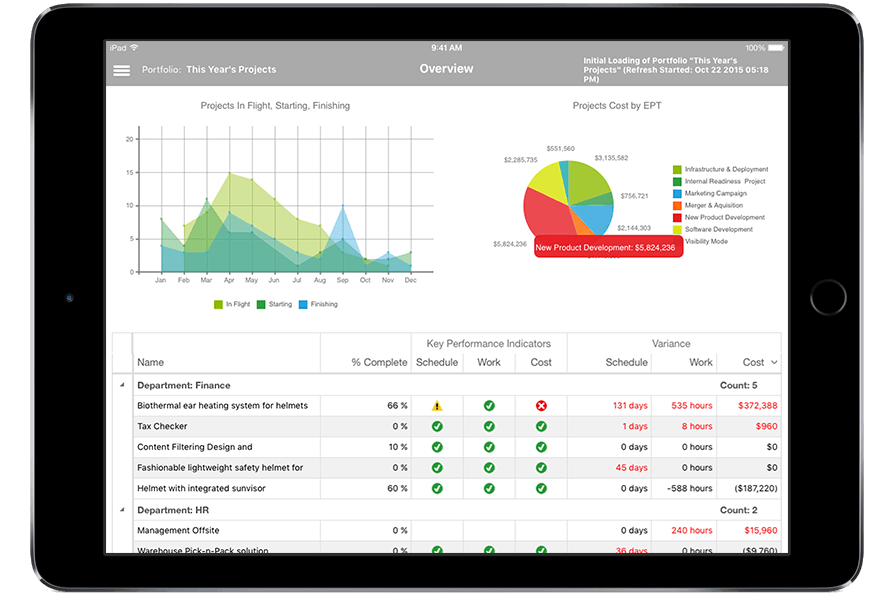Click Helmet with integrated sunvisor cost checkmark

541,488
